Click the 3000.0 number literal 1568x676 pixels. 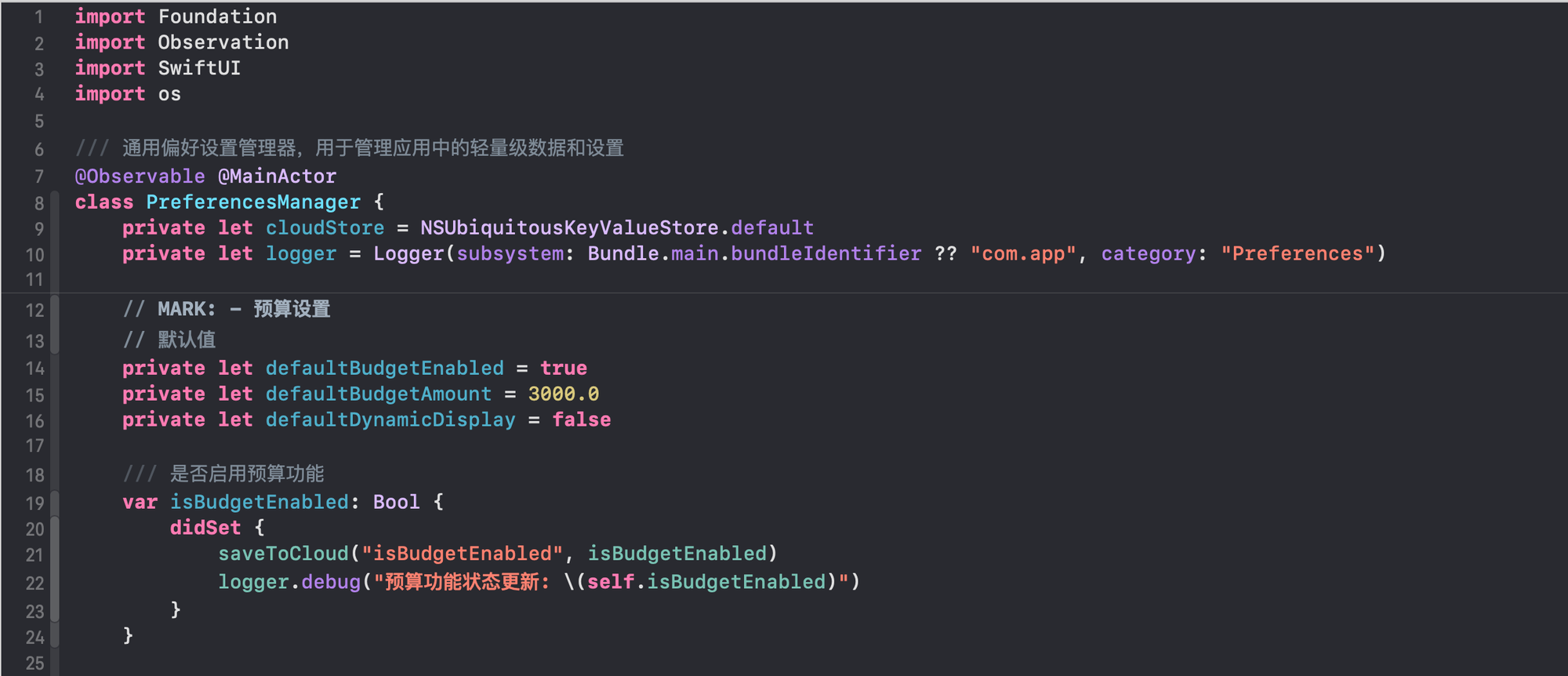click(x=563, y=394)
